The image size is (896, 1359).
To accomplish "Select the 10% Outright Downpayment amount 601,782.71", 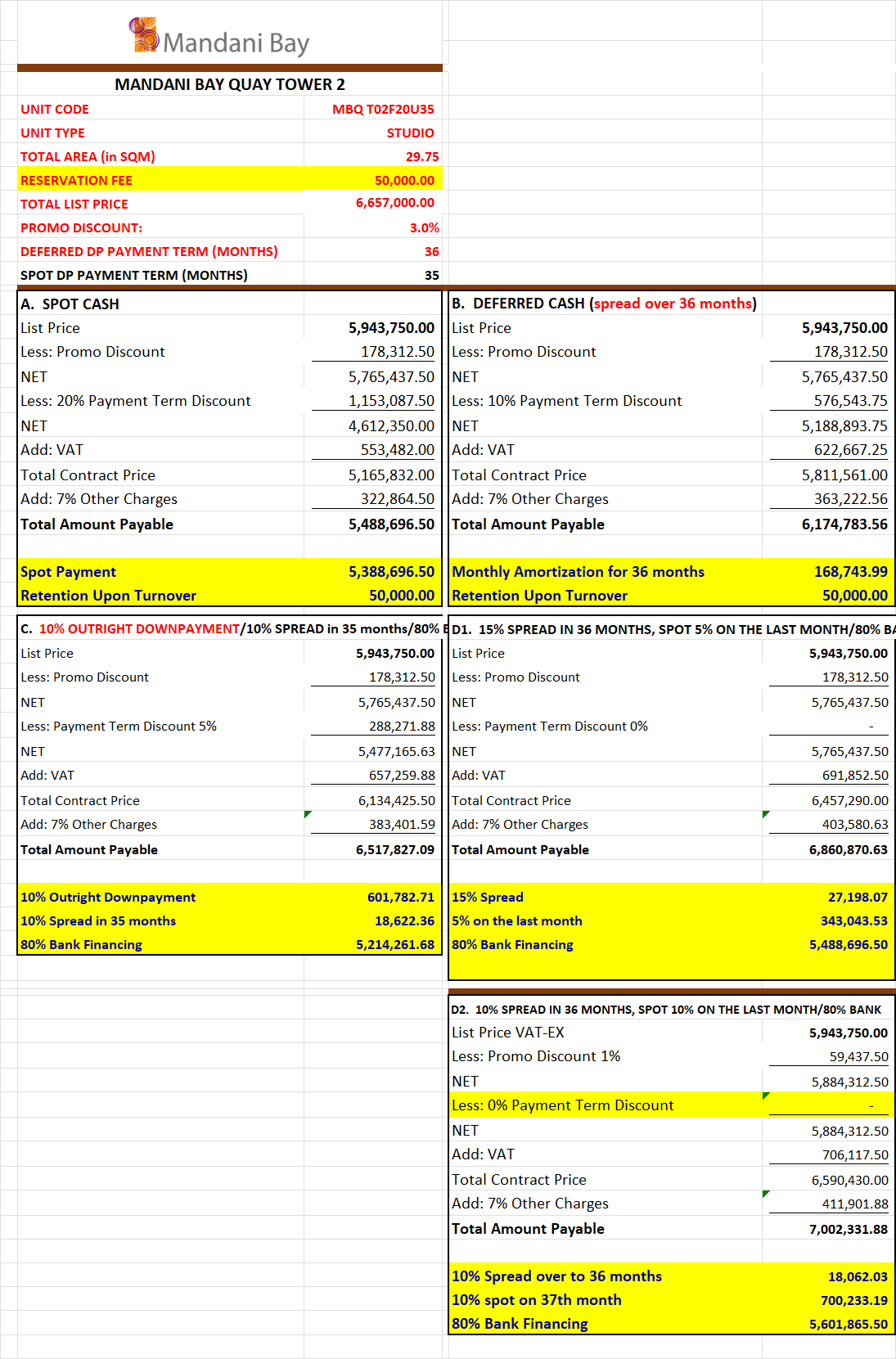I will (400, 898).
